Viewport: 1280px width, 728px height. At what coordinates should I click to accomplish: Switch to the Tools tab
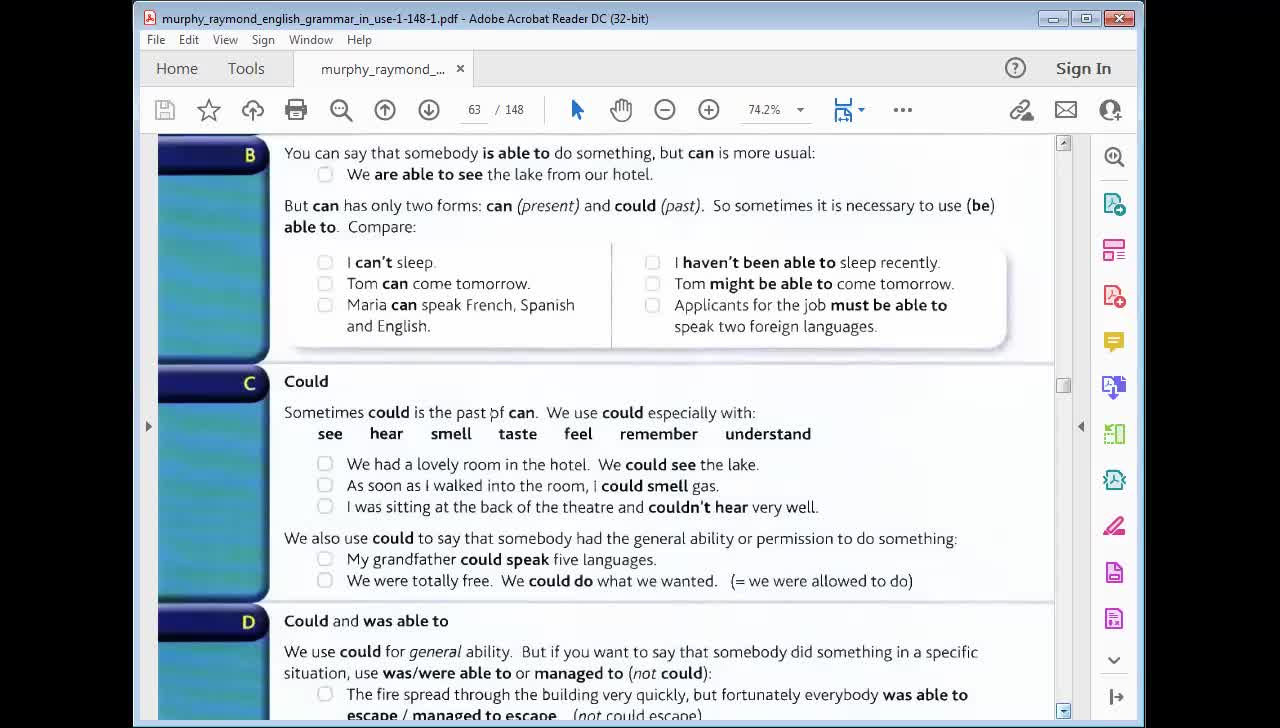(246, 68)
